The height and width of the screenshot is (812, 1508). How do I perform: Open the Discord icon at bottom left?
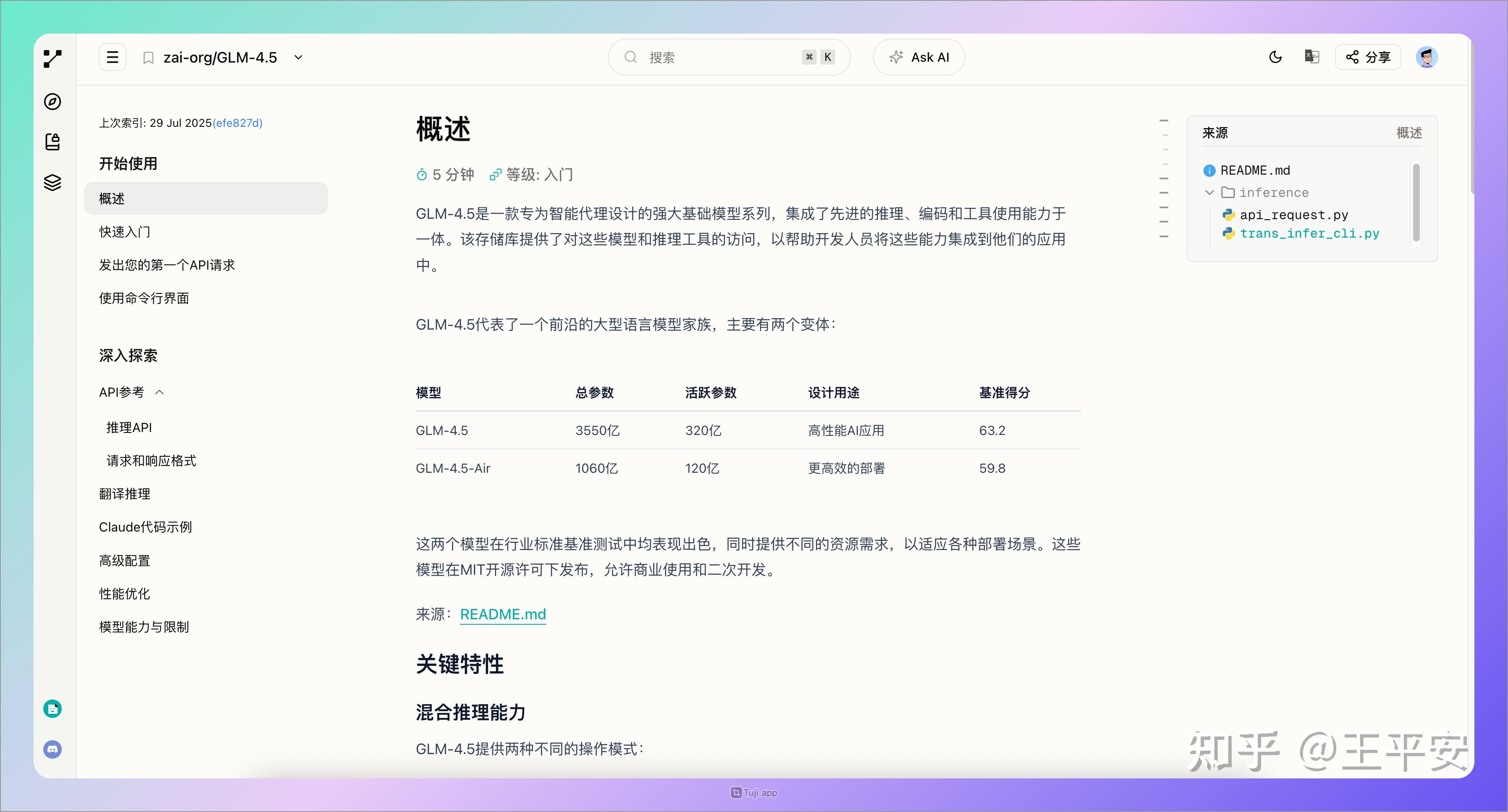click(52, 749)
